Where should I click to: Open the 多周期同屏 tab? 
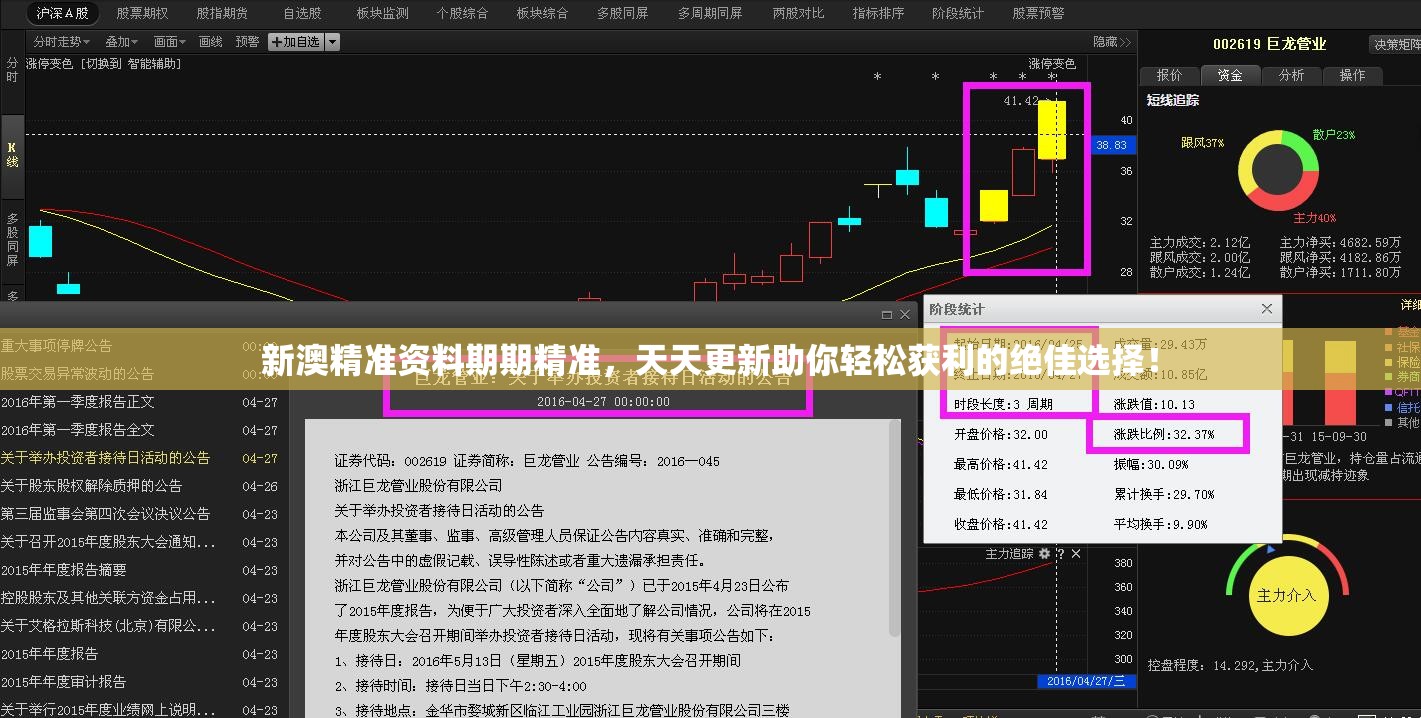(710, 13)
